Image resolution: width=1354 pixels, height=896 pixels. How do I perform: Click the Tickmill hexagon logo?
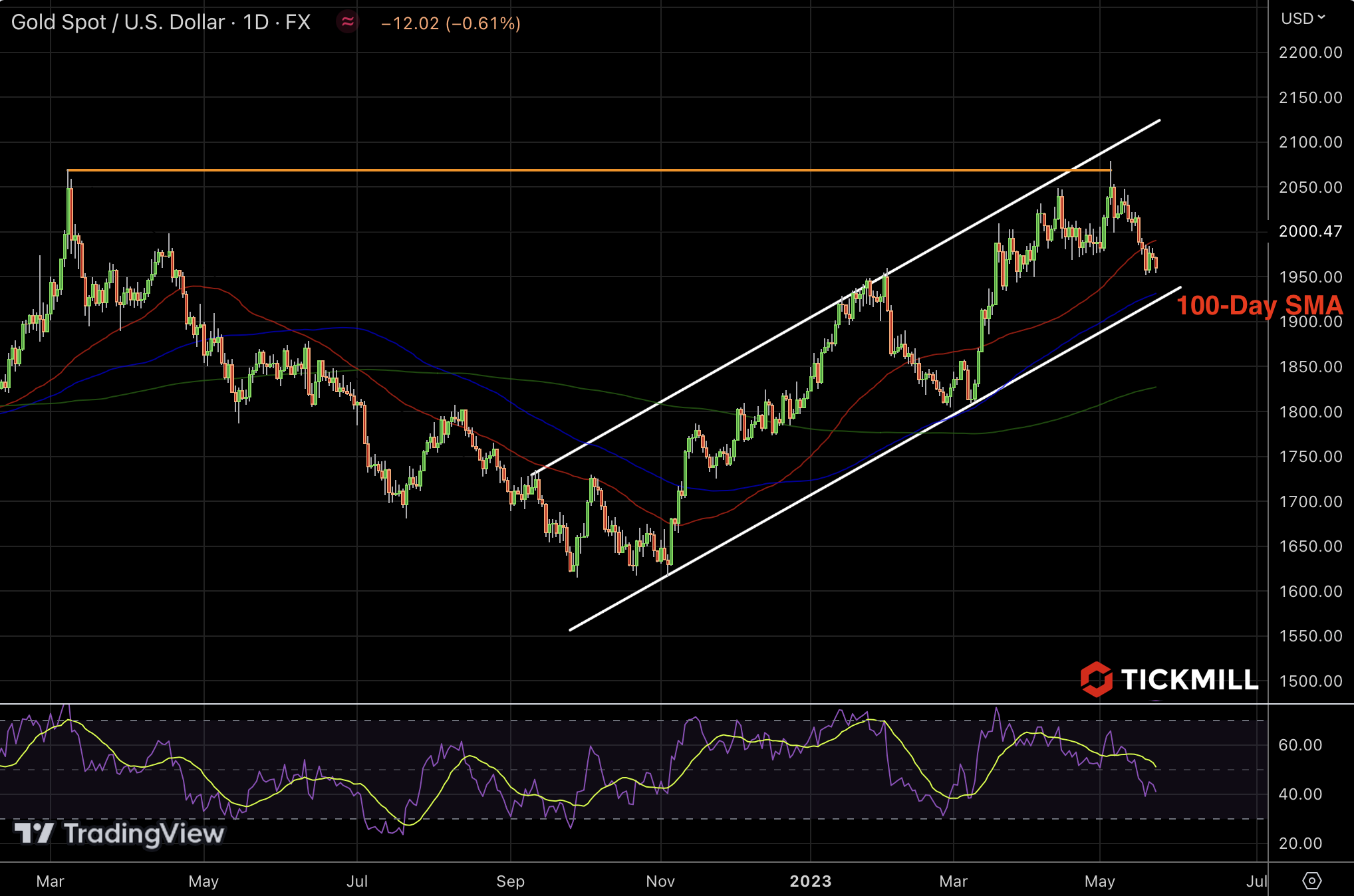[x=1096, y=679]
